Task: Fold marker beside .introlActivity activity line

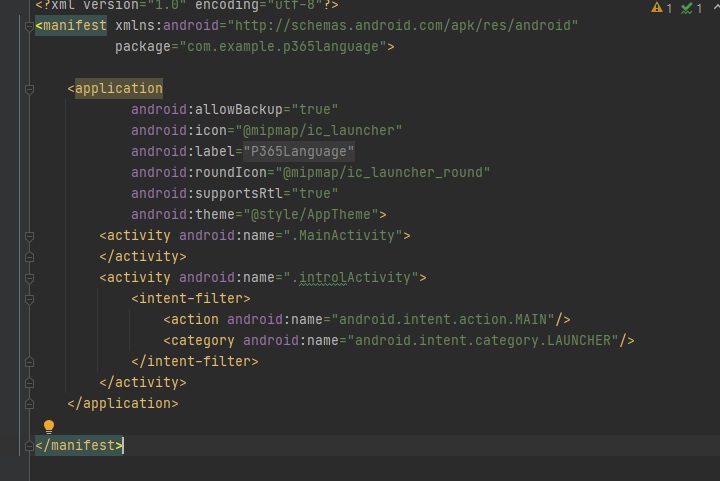Action: coord(29,278)
